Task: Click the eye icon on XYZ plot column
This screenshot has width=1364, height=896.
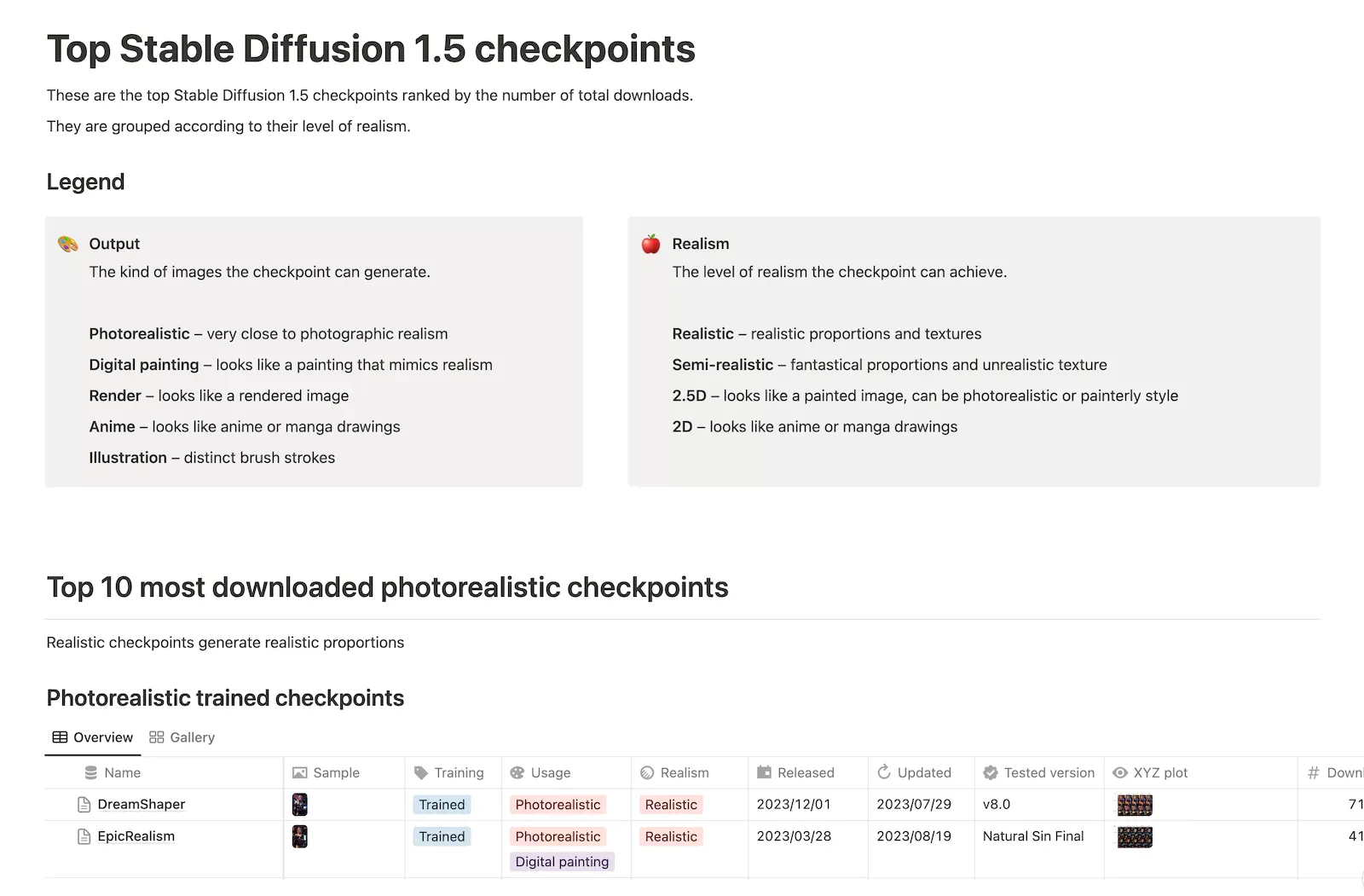Action: [x=1118, y=772]
